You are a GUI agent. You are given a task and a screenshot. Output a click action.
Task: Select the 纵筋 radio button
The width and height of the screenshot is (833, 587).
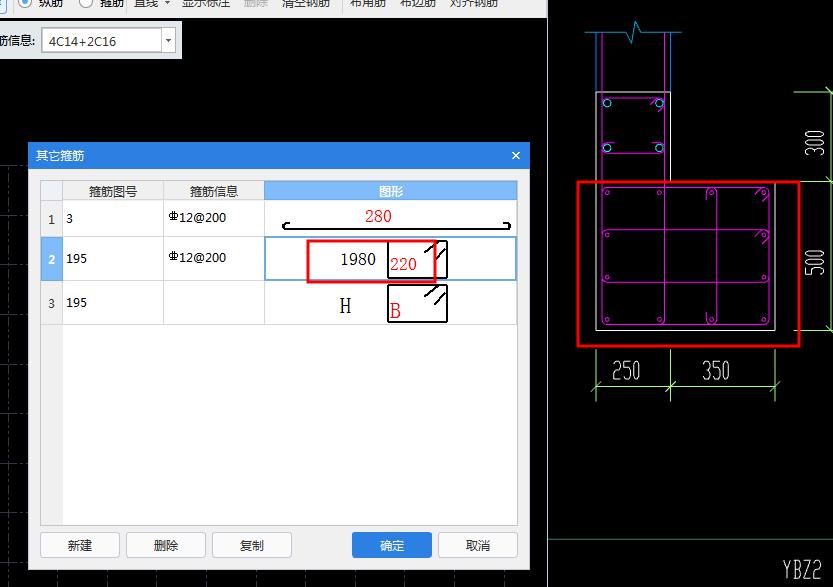(24, 3)
